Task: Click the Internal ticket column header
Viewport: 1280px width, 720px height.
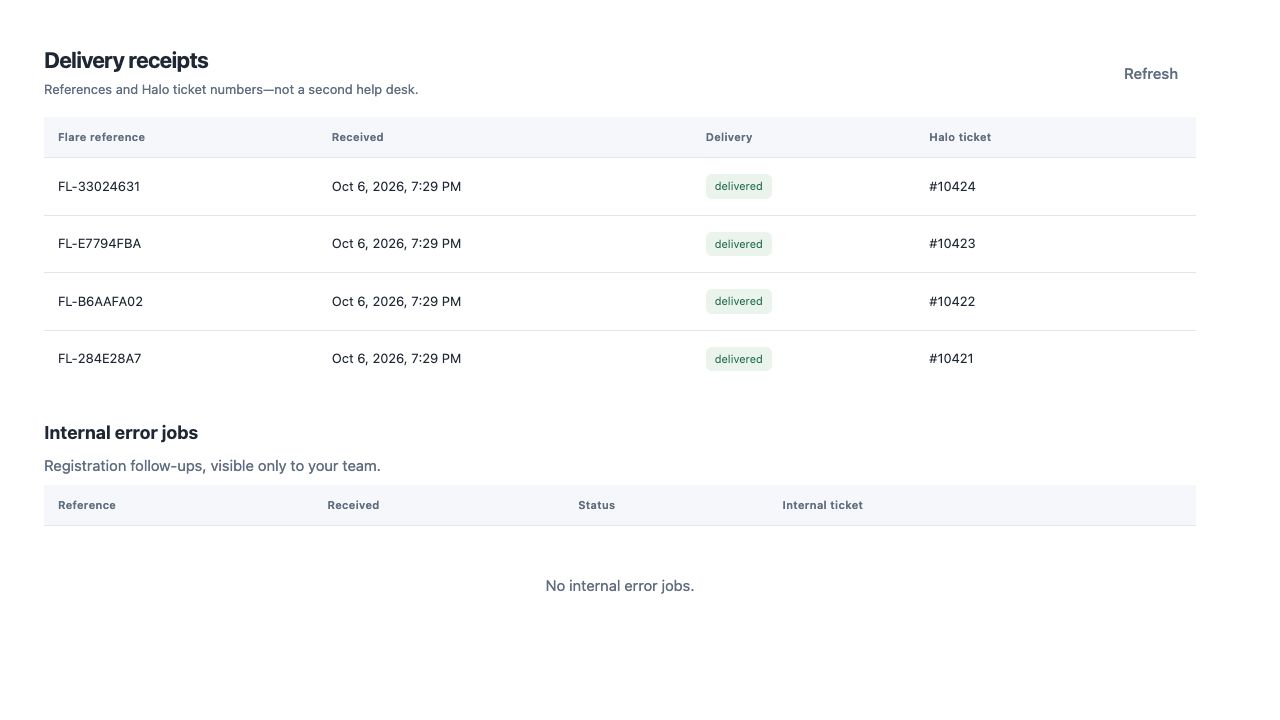Action: [x=822, y=506]
